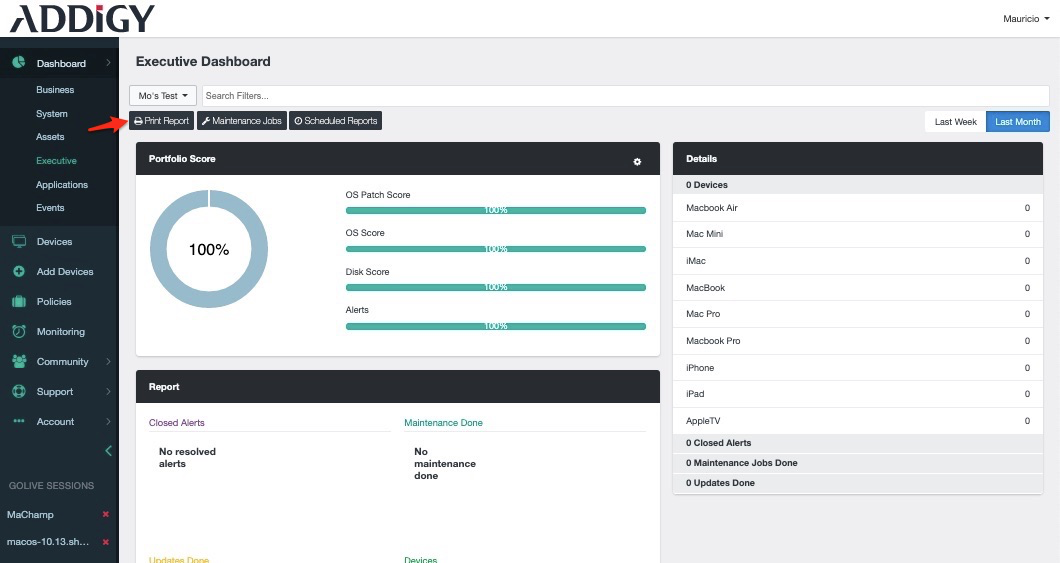This screenshot has width=1060, height=563.
Task: Select the Macbook Air row
Action: coord(857,207)
